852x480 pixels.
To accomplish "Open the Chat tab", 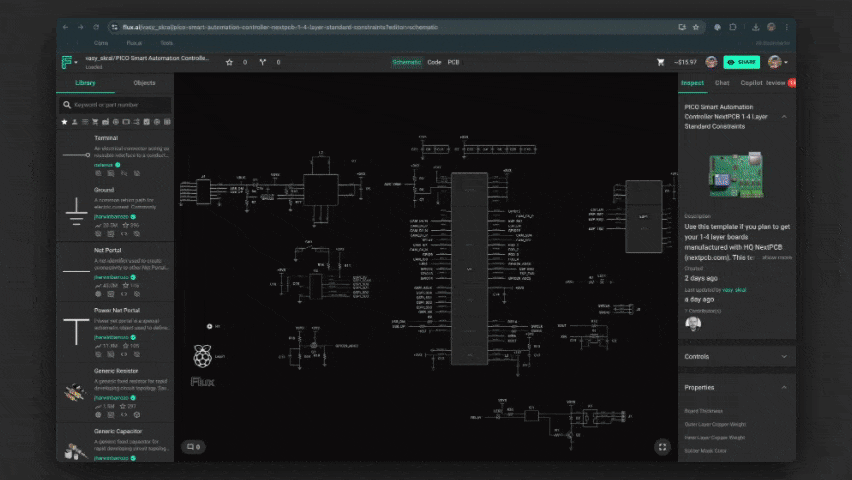I will [721, 83].
